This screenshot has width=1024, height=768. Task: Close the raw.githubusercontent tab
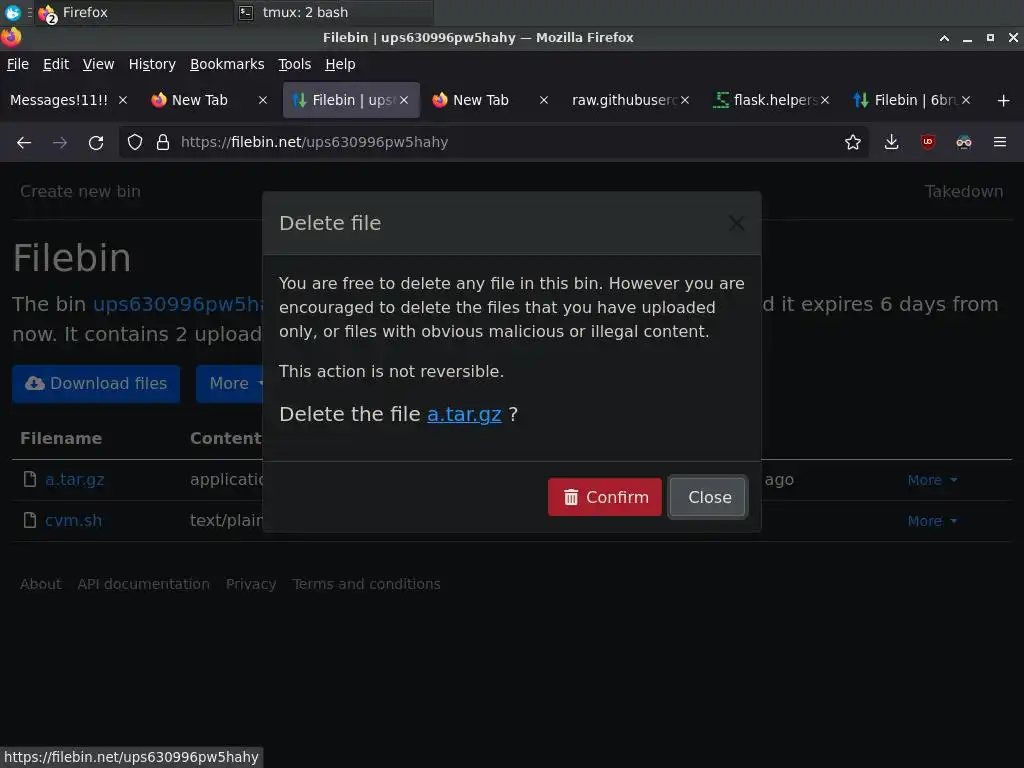(x=684, y=100)
